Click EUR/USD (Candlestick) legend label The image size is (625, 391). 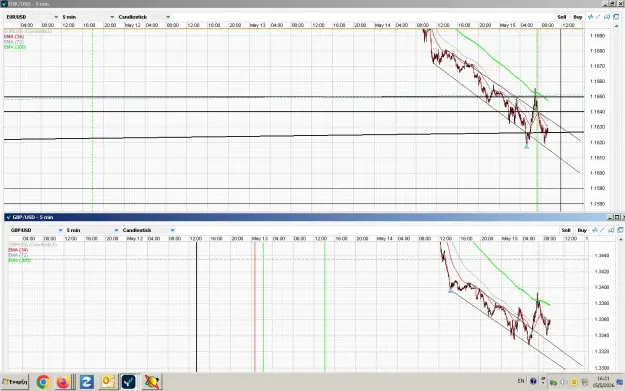[28, 31]
